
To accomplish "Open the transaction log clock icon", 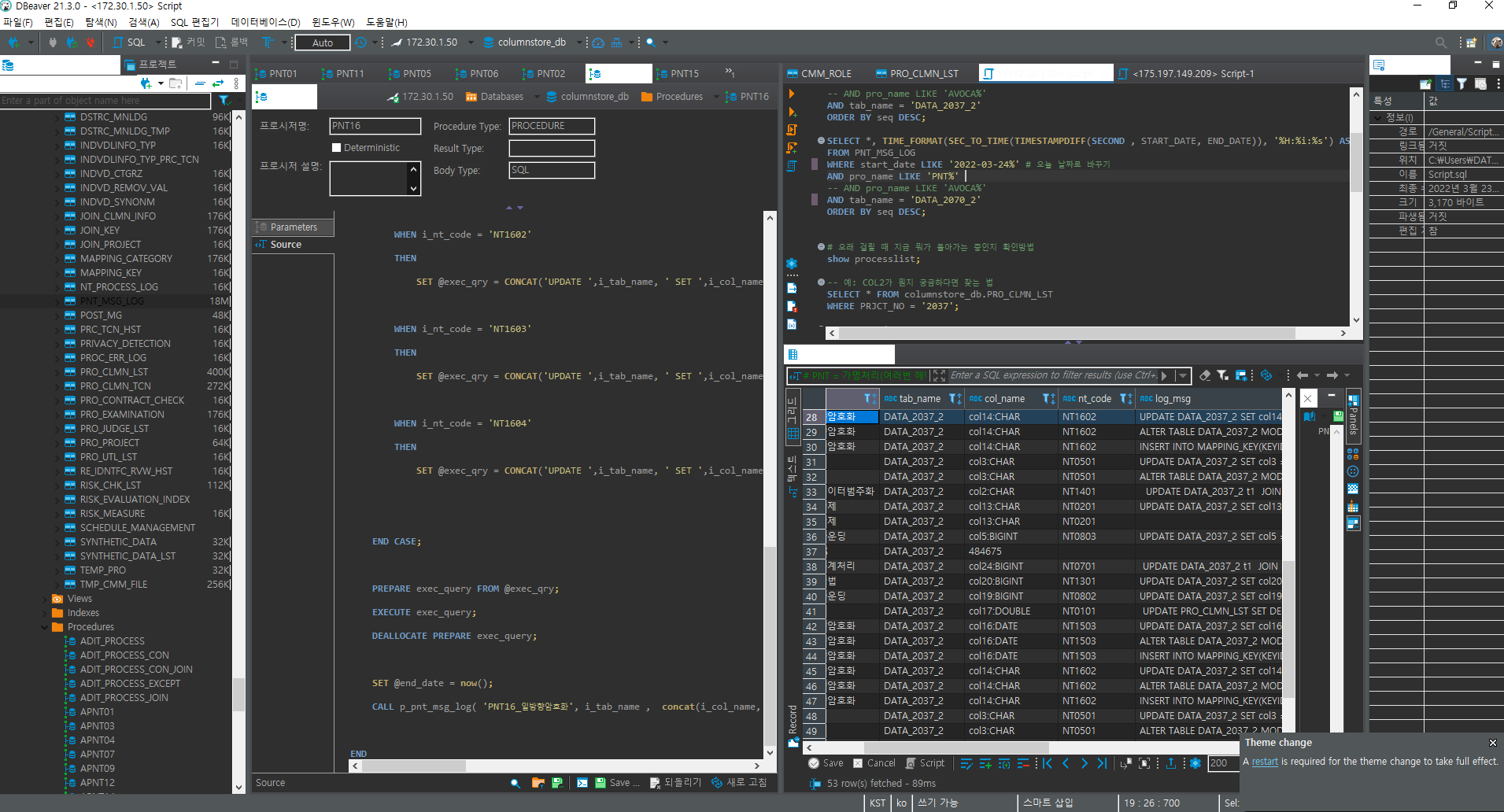I will [360, 42].
